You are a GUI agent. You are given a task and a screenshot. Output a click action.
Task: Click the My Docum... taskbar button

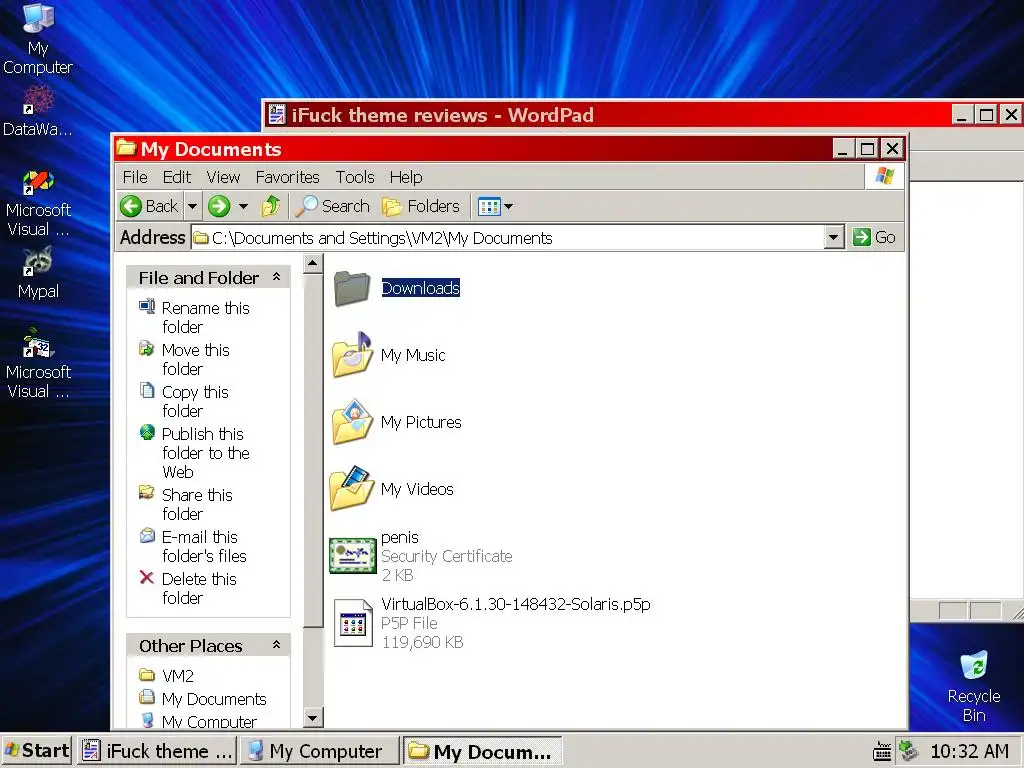coord(482,751)
